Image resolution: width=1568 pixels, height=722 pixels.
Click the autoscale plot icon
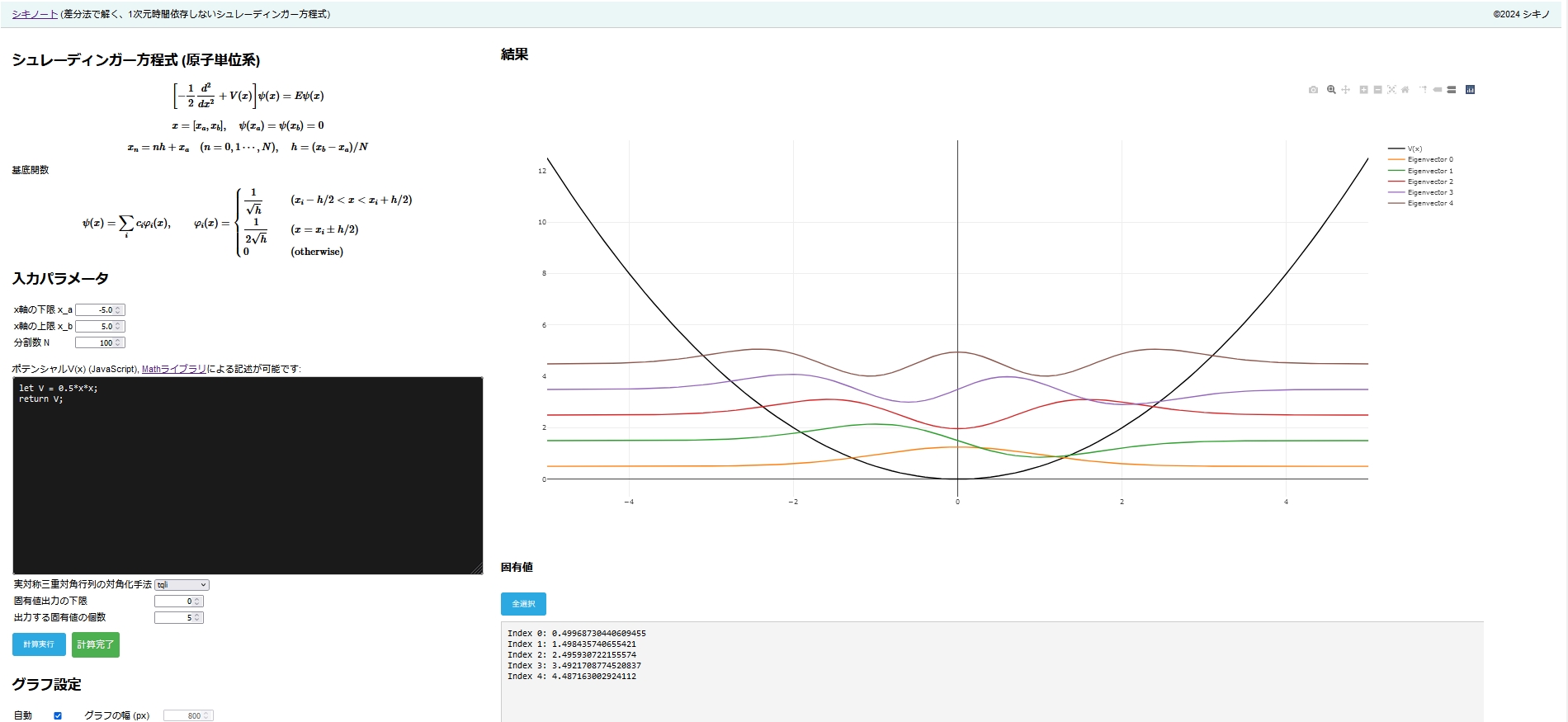click(1391, 90)
